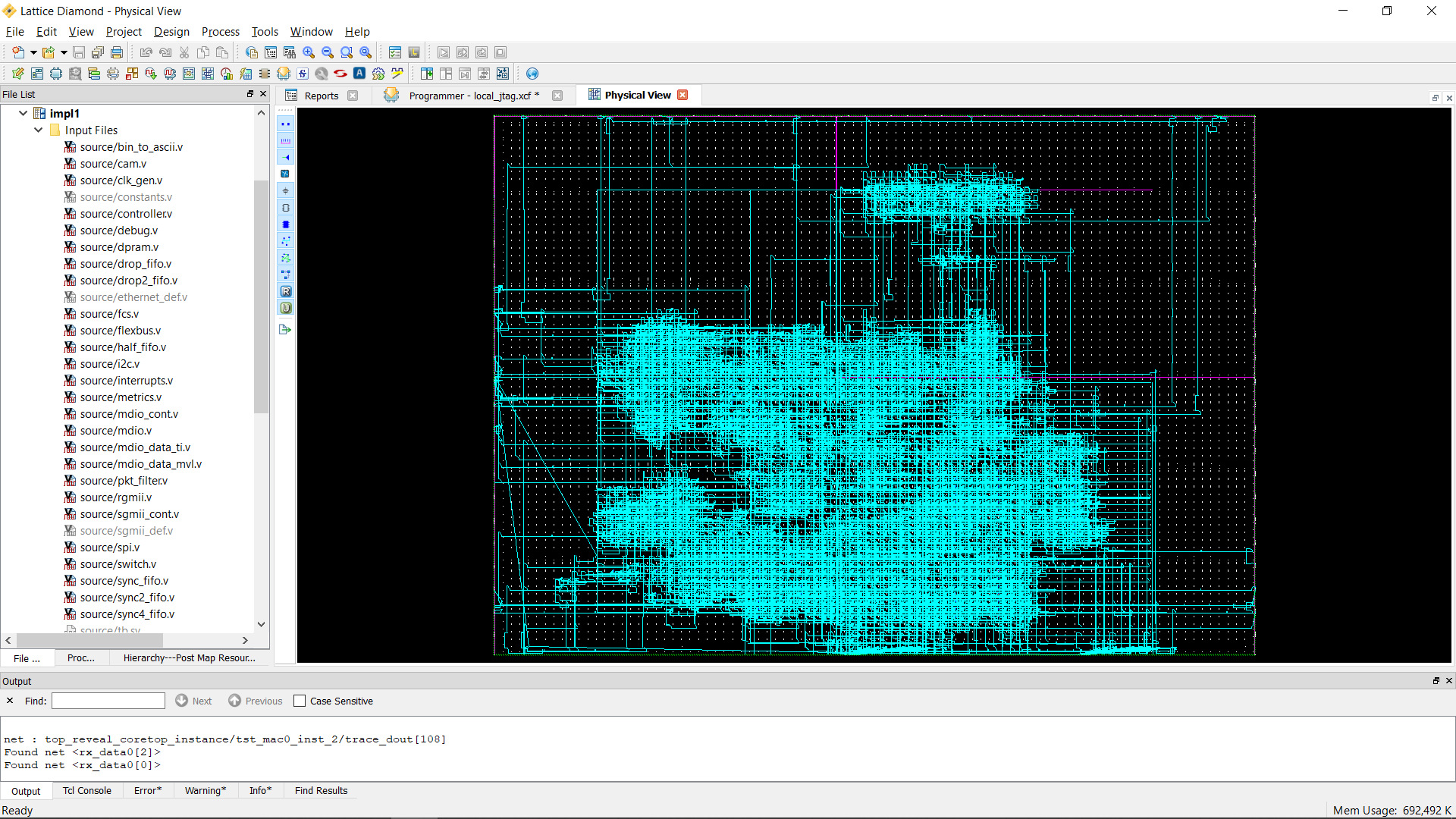Open the Process menu
This screenshot has height=819, width=1456.
219,31
